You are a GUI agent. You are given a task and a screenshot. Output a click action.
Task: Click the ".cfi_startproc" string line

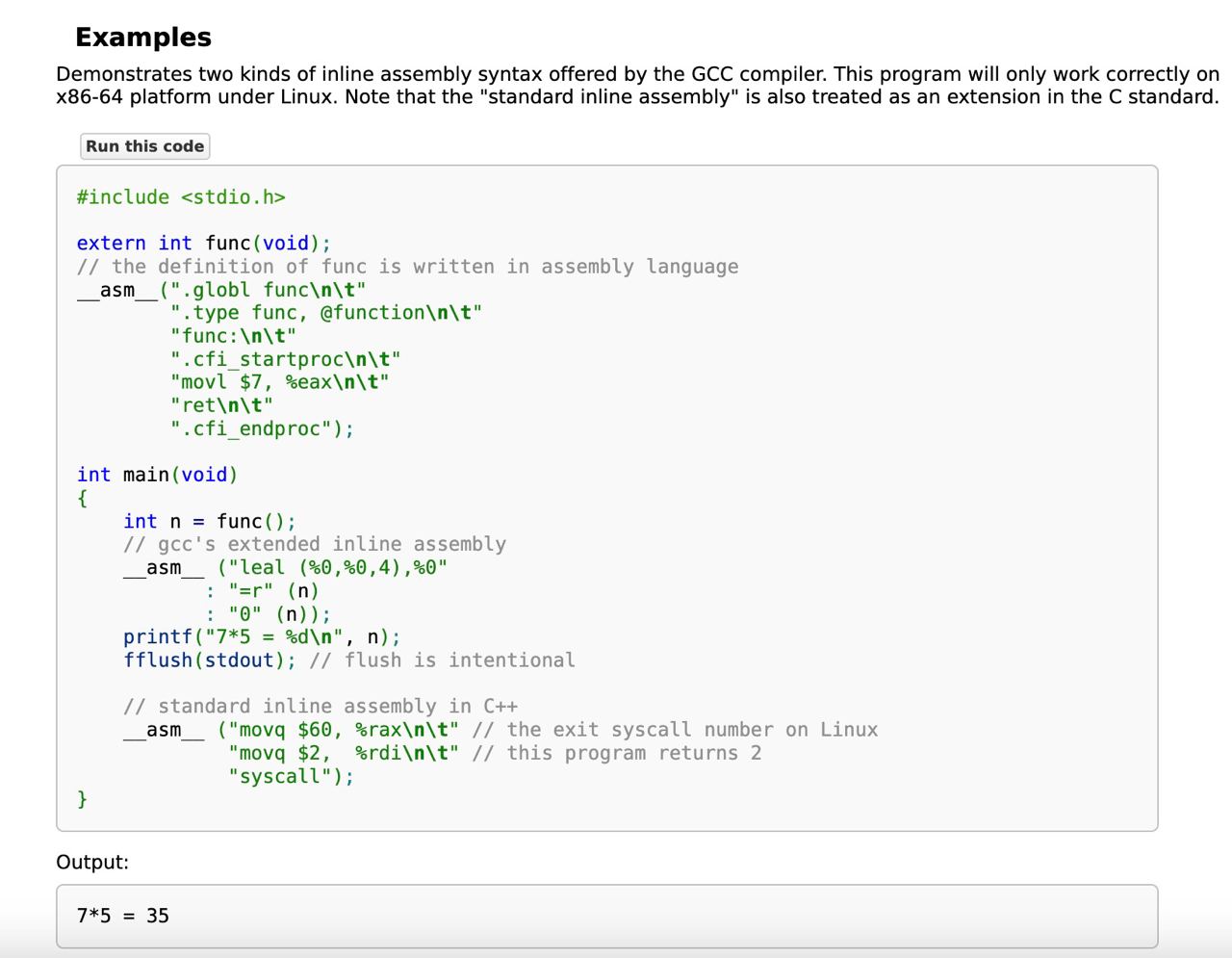(285, 359)
